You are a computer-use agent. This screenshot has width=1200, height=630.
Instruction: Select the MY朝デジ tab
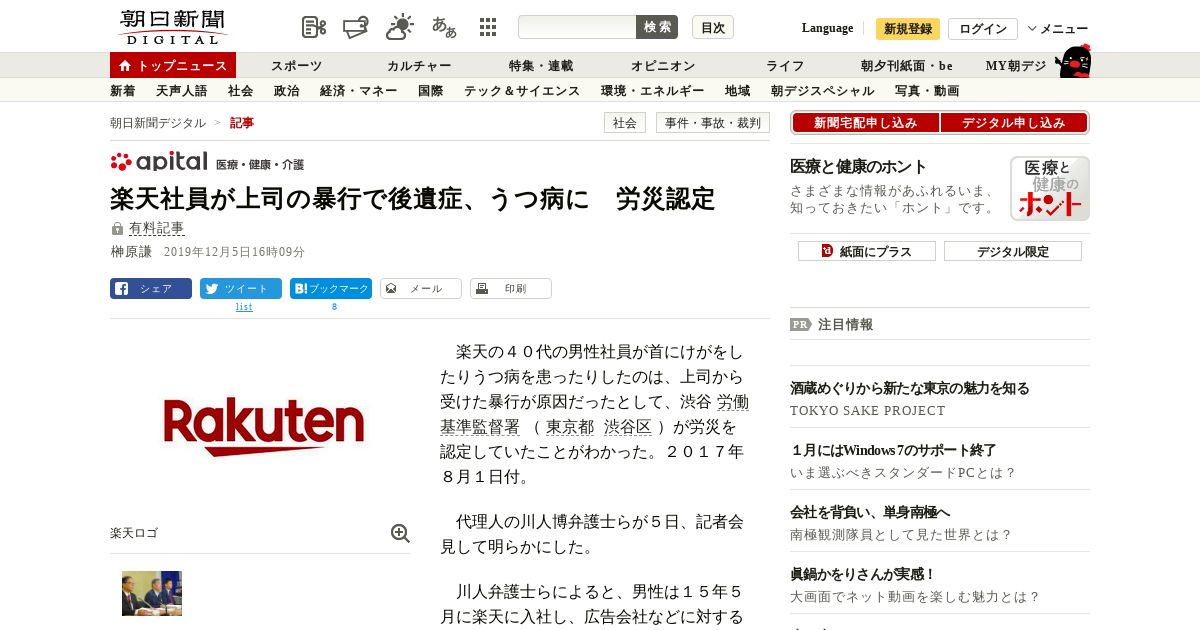(1016, 66)
